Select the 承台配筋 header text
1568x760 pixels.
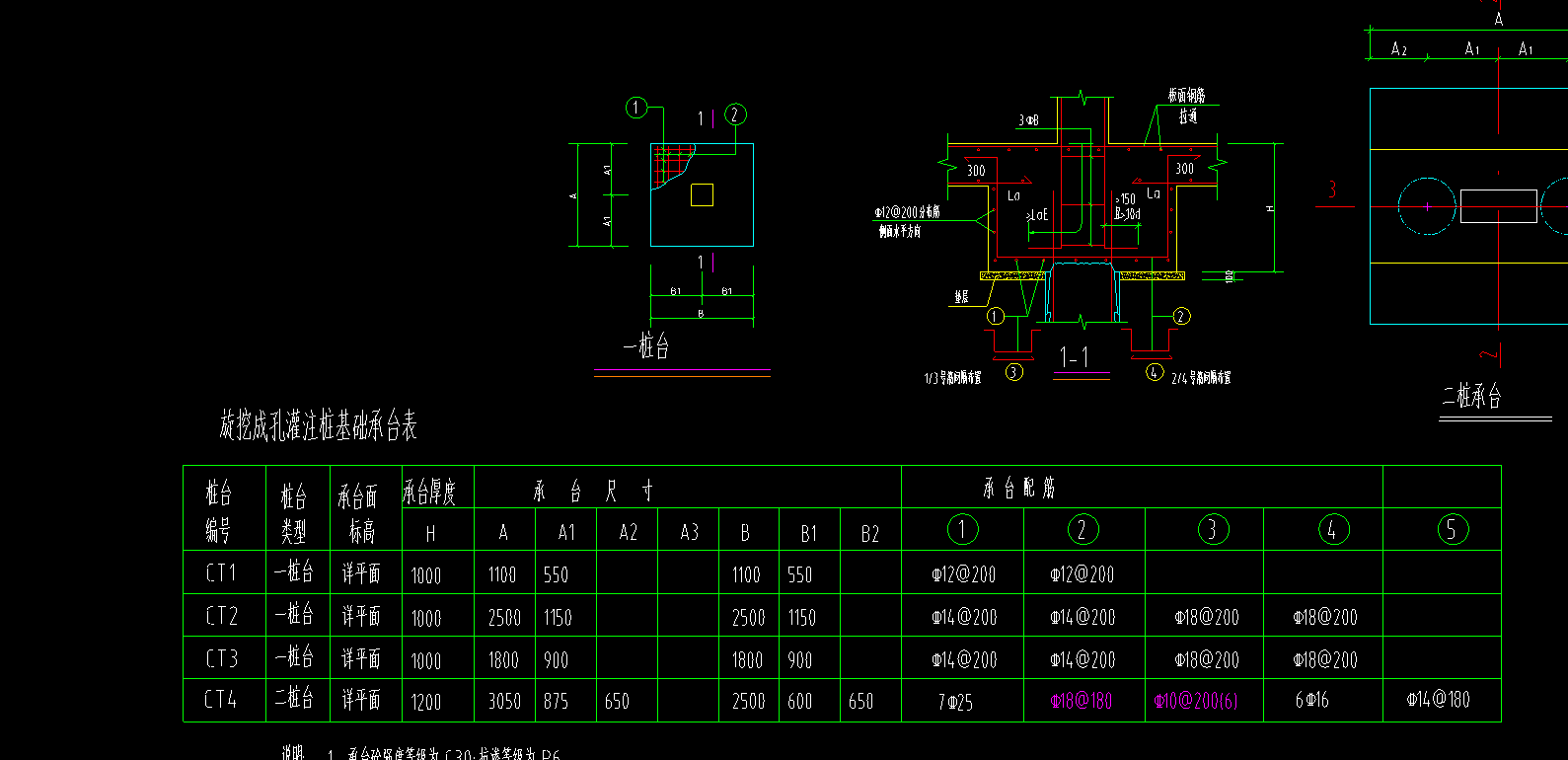(x=1019, y=488)
